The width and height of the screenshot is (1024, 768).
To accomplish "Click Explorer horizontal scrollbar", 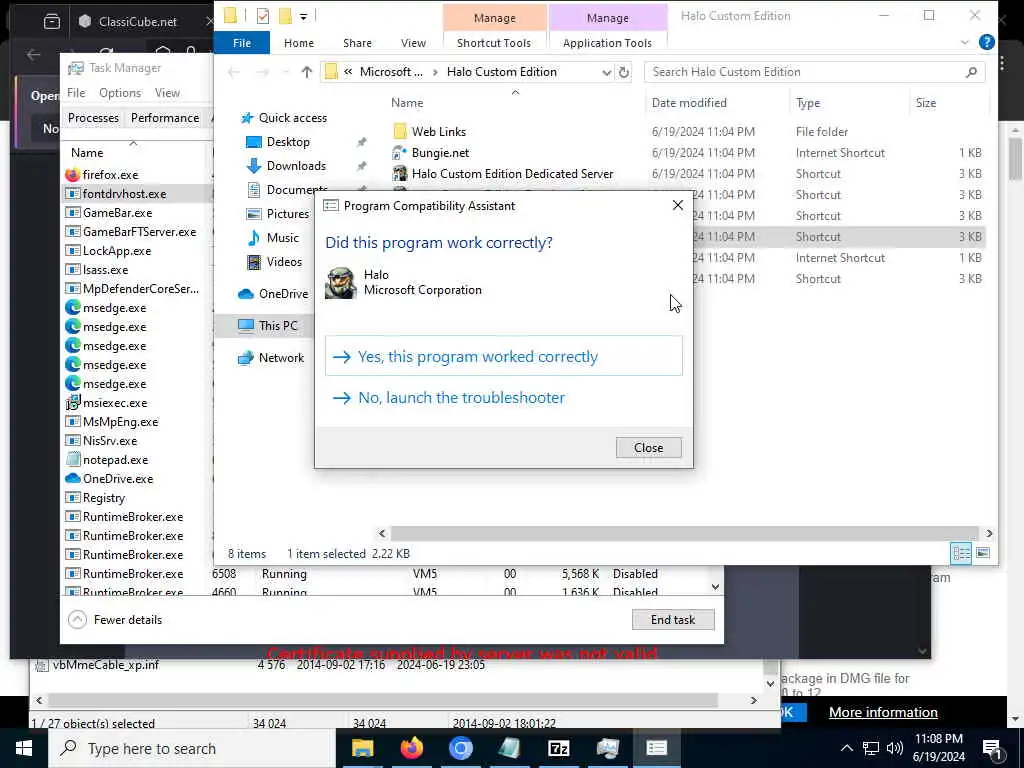I will tap(684, 533).
